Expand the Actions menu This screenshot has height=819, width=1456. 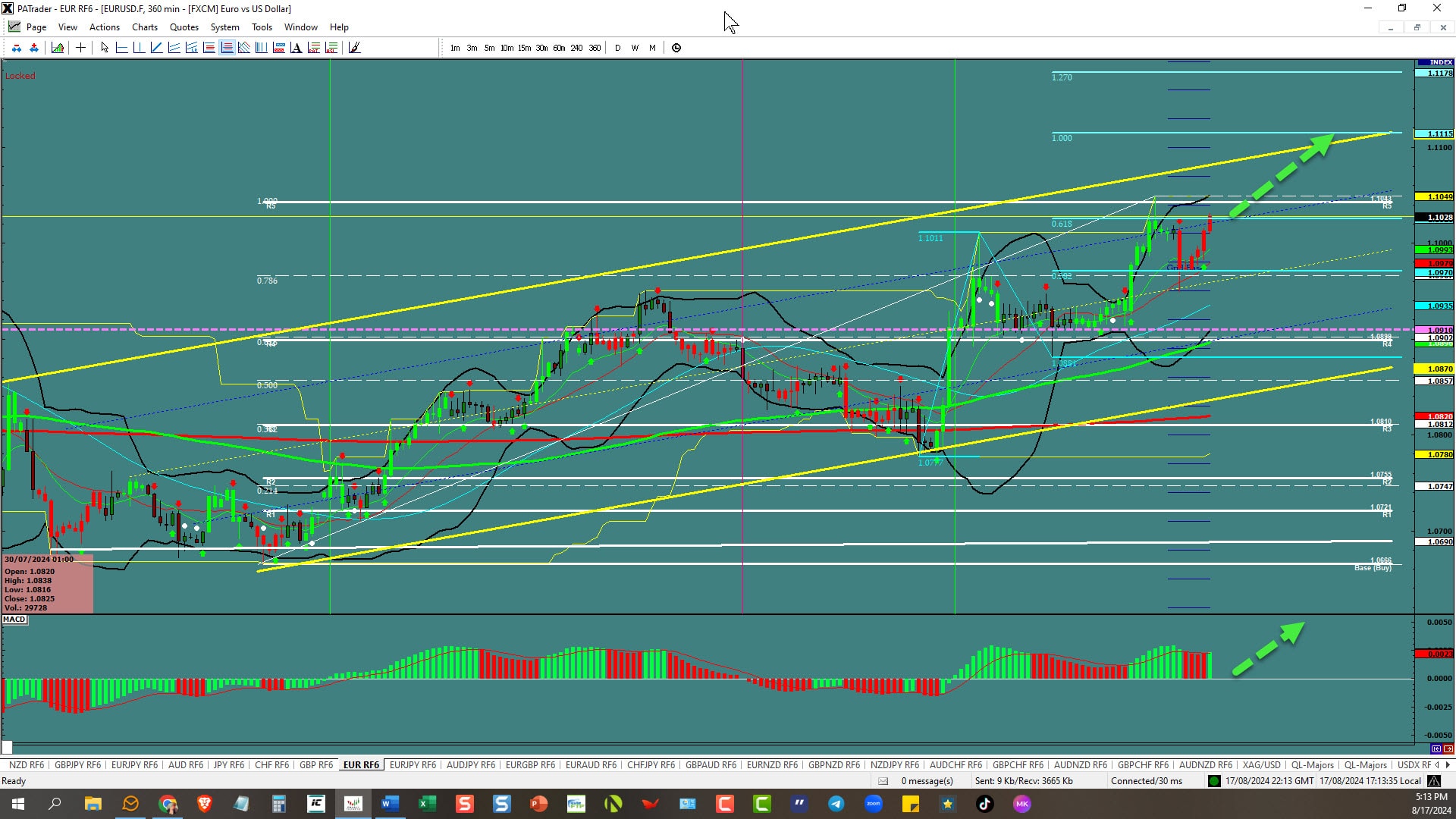click(x=105, y=27)
